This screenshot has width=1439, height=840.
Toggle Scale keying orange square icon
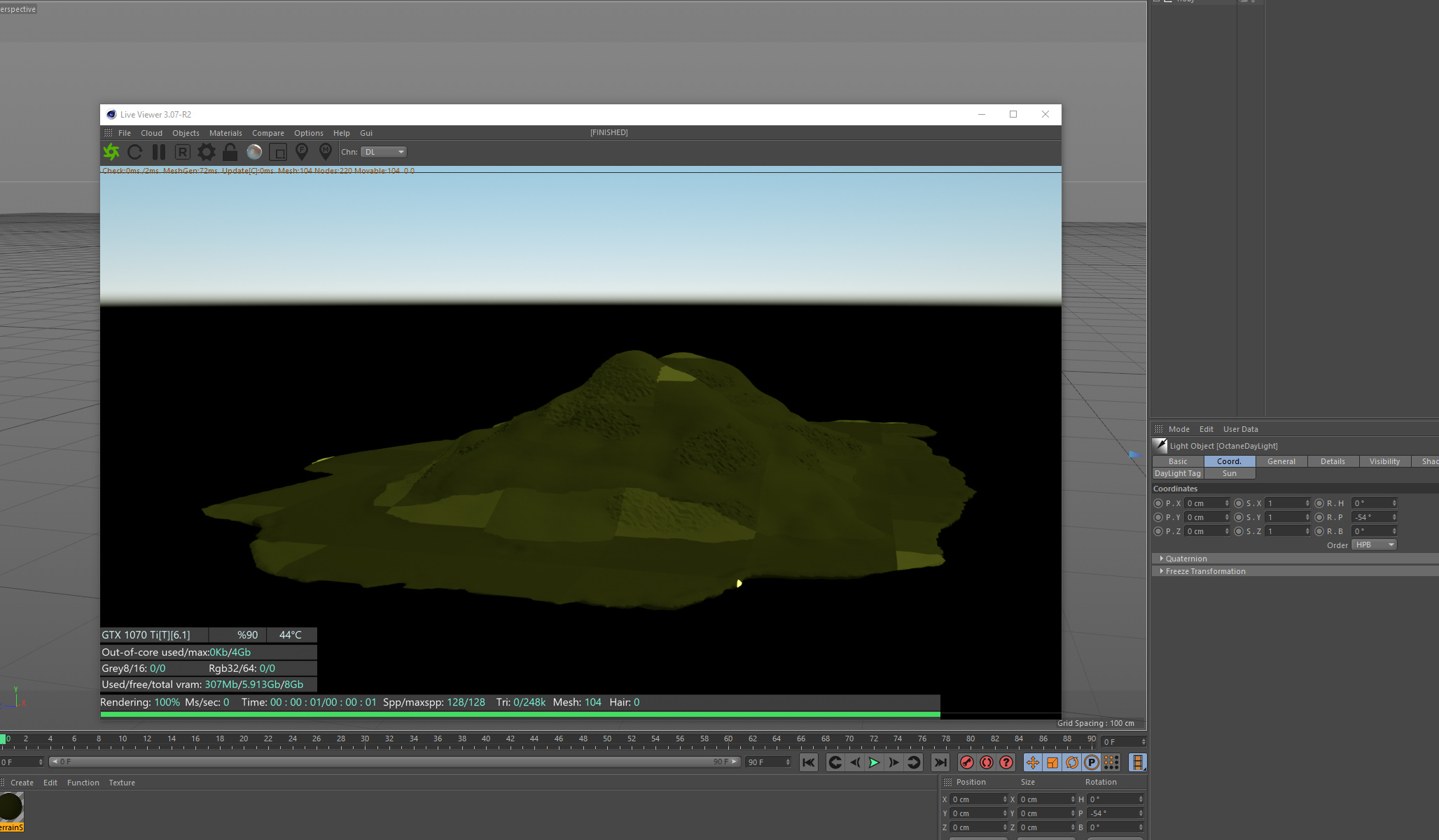tap(1052, 762)
